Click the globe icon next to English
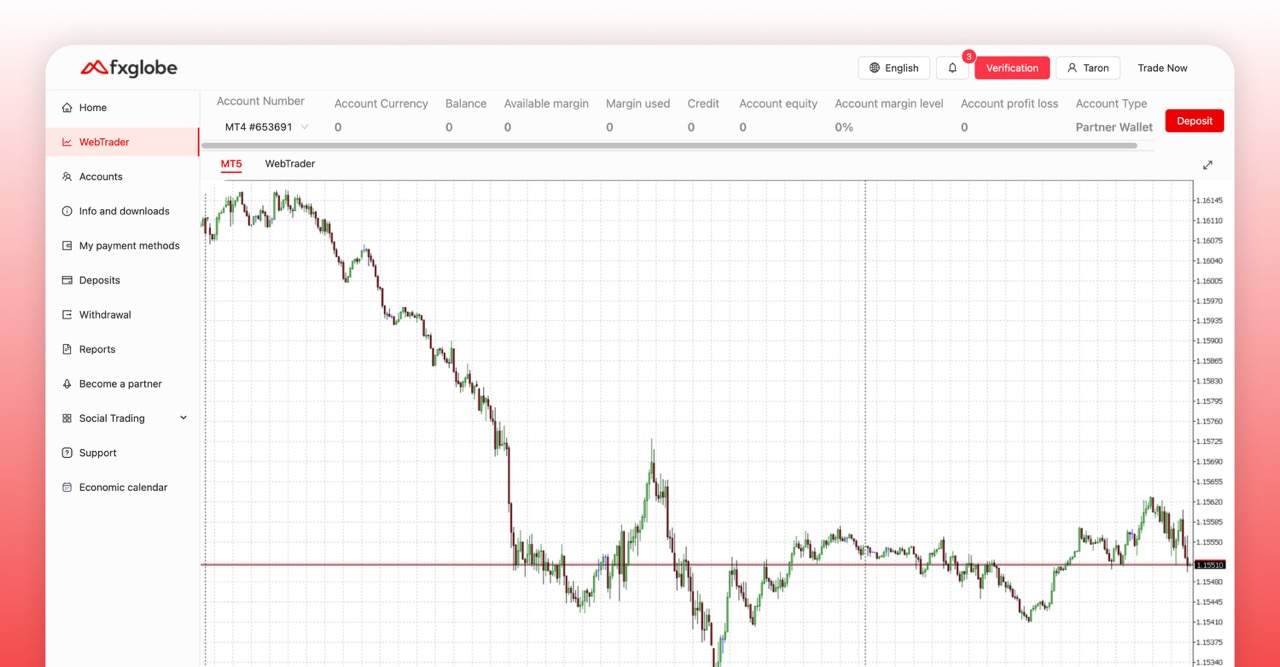 [x=875, y=68]
